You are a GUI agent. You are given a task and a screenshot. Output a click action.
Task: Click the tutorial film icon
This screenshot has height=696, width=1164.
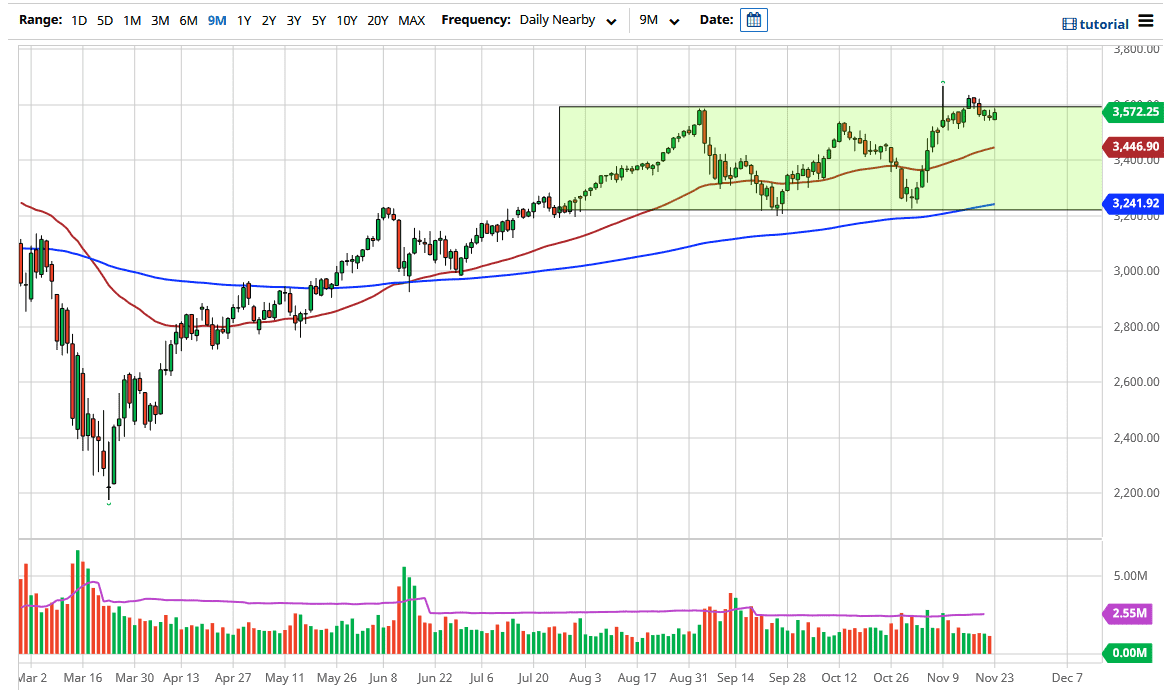[1069, 24]
